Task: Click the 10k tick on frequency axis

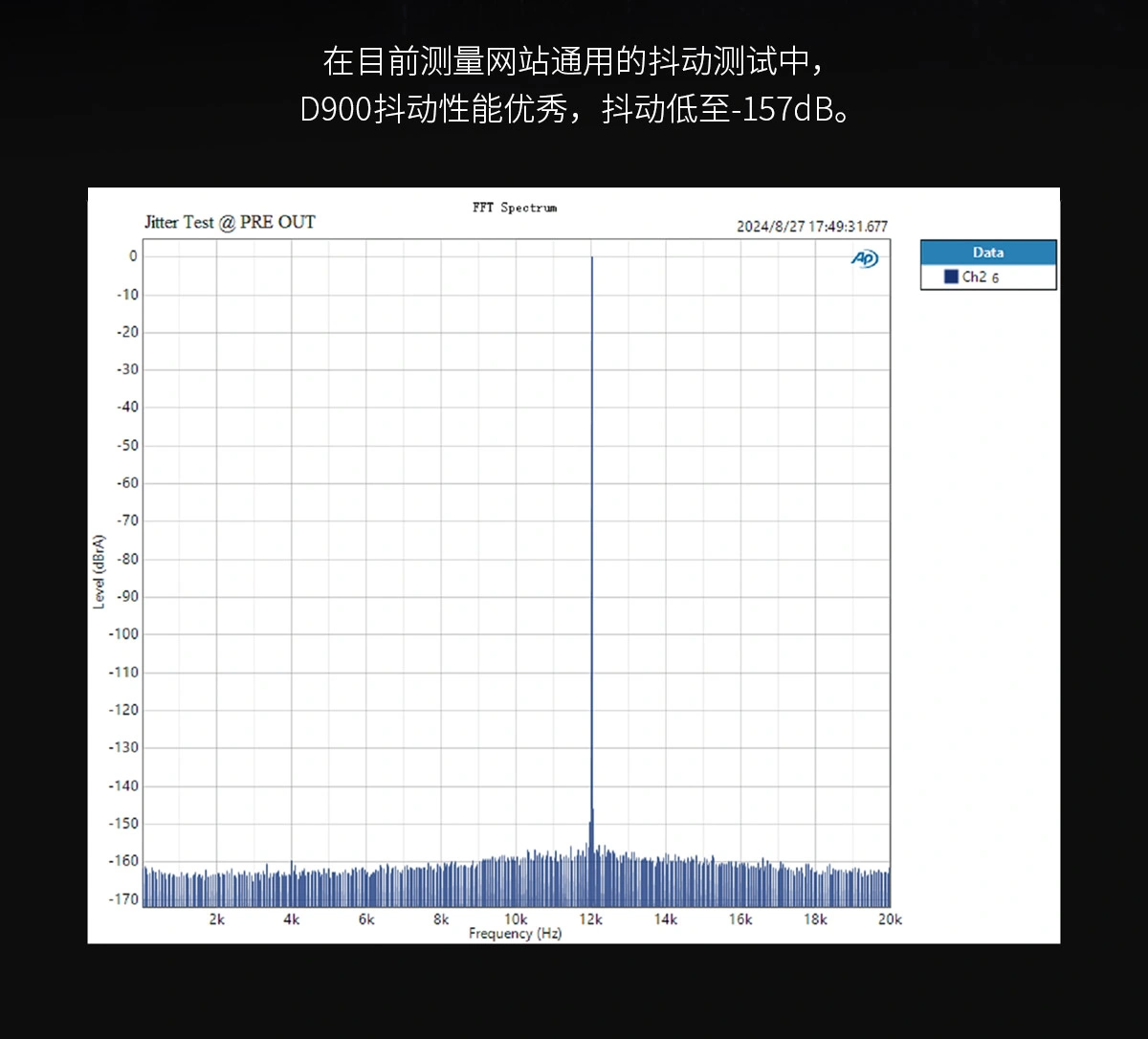Action: tap(516, 919)
